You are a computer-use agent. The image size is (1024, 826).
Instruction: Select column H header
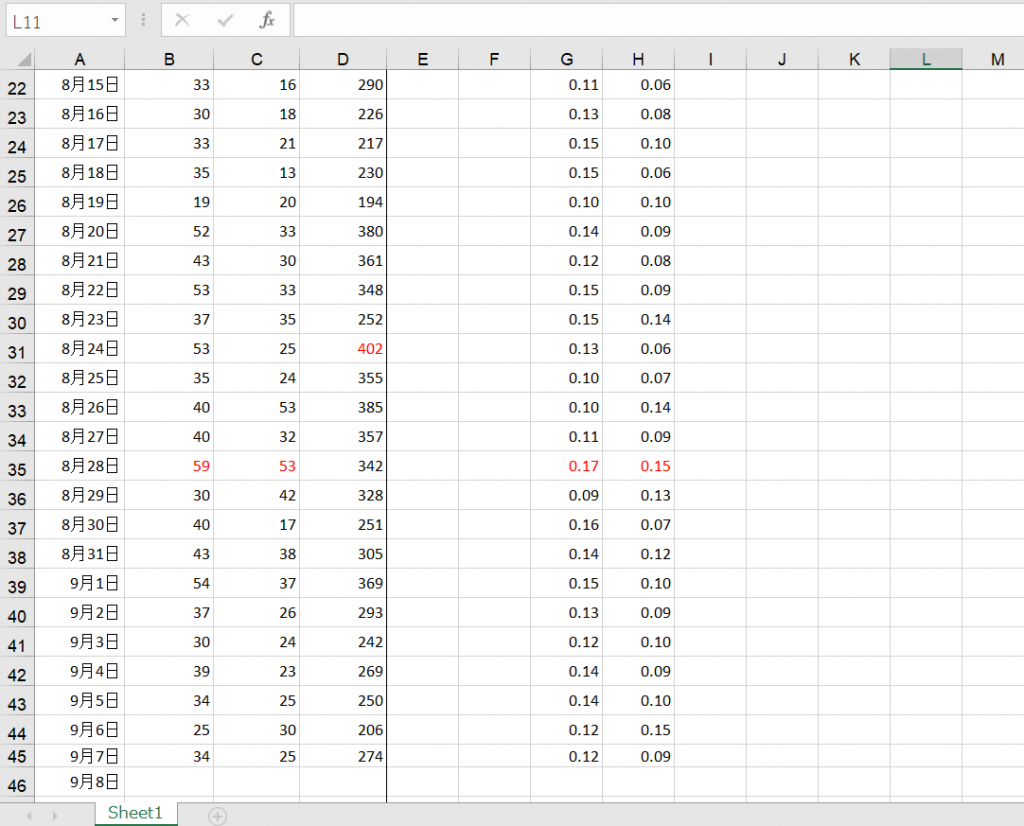(638, 59)
